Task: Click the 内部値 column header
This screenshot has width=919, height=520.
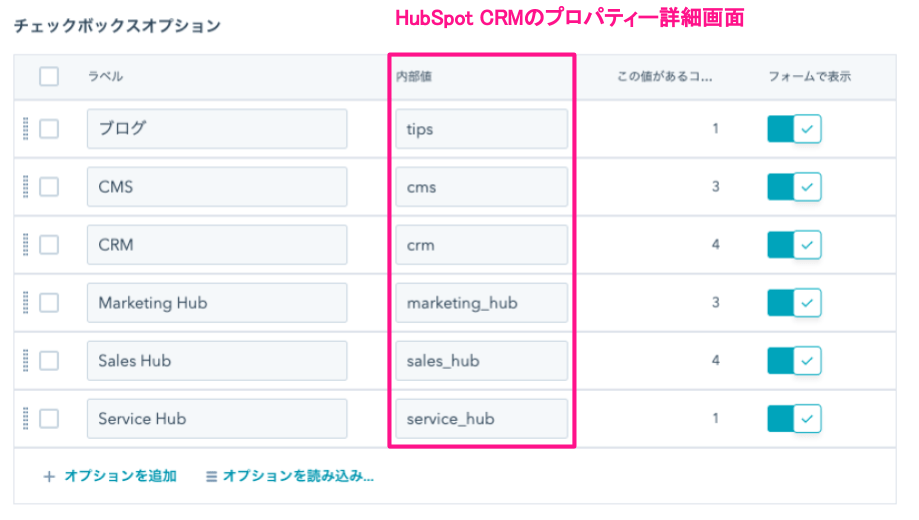Action: 413,76
